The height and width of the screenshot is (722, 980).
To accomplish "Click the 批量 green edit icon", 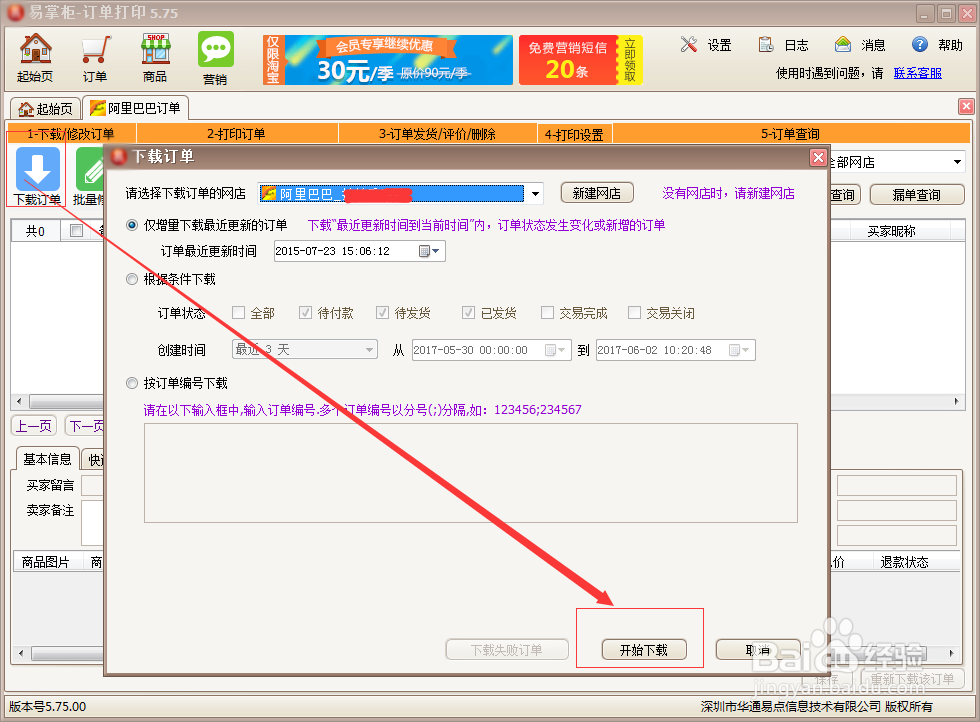I will click(x=89, y=169).
